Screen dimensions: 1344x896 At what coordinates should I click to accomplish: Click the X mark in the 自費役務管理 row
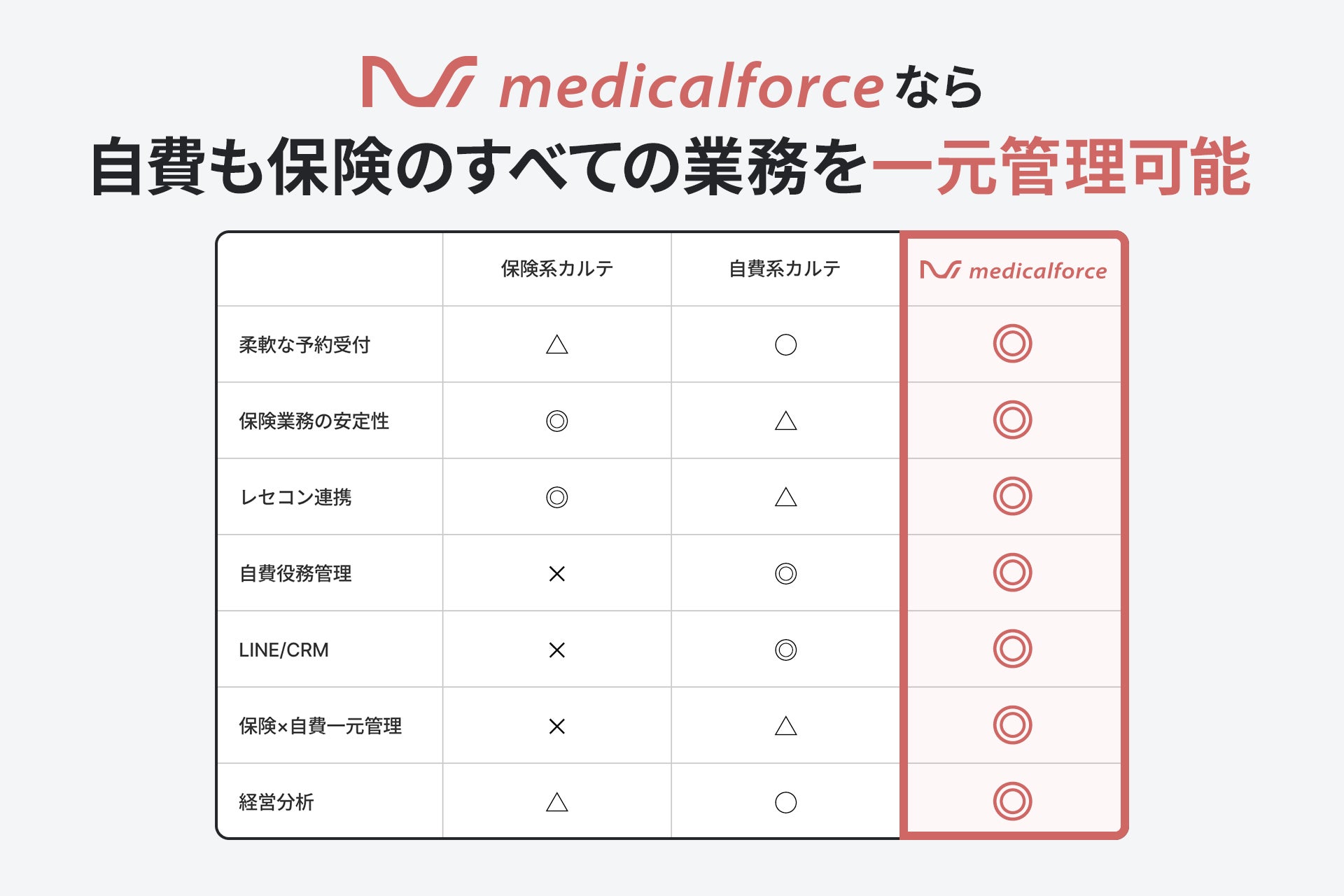pyautogui.click(x=556, y=574)
